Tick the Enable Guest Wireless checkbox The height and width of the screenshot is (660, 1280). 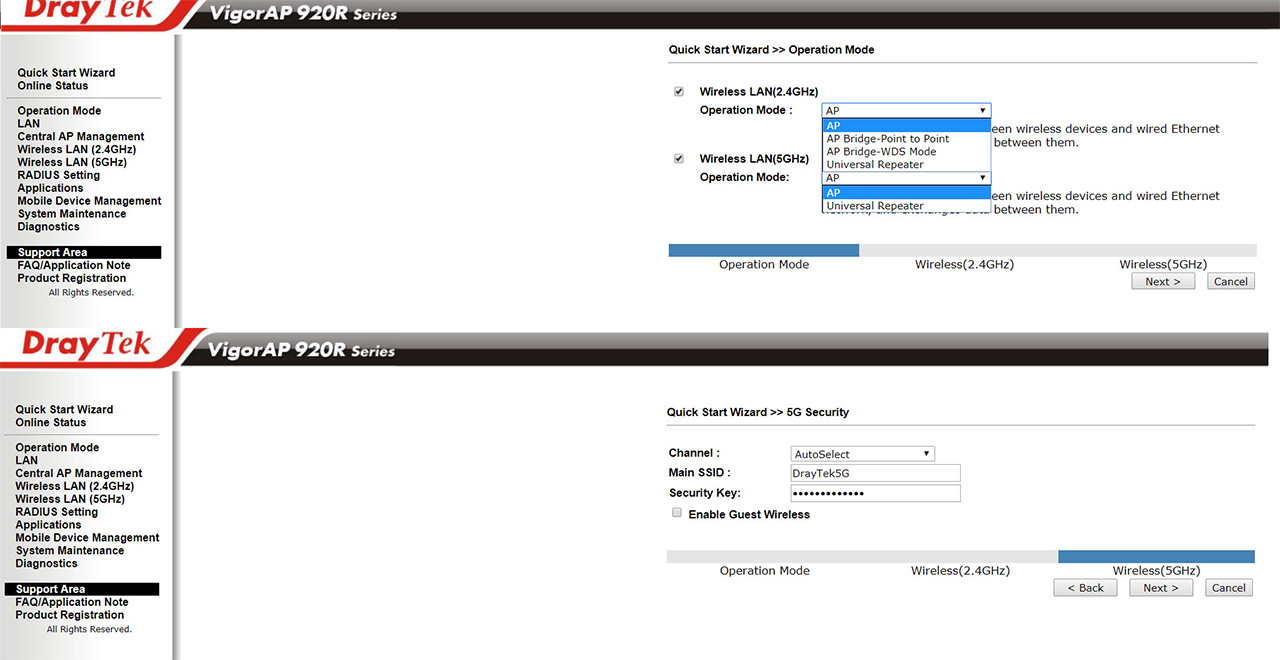pos(677,513)
